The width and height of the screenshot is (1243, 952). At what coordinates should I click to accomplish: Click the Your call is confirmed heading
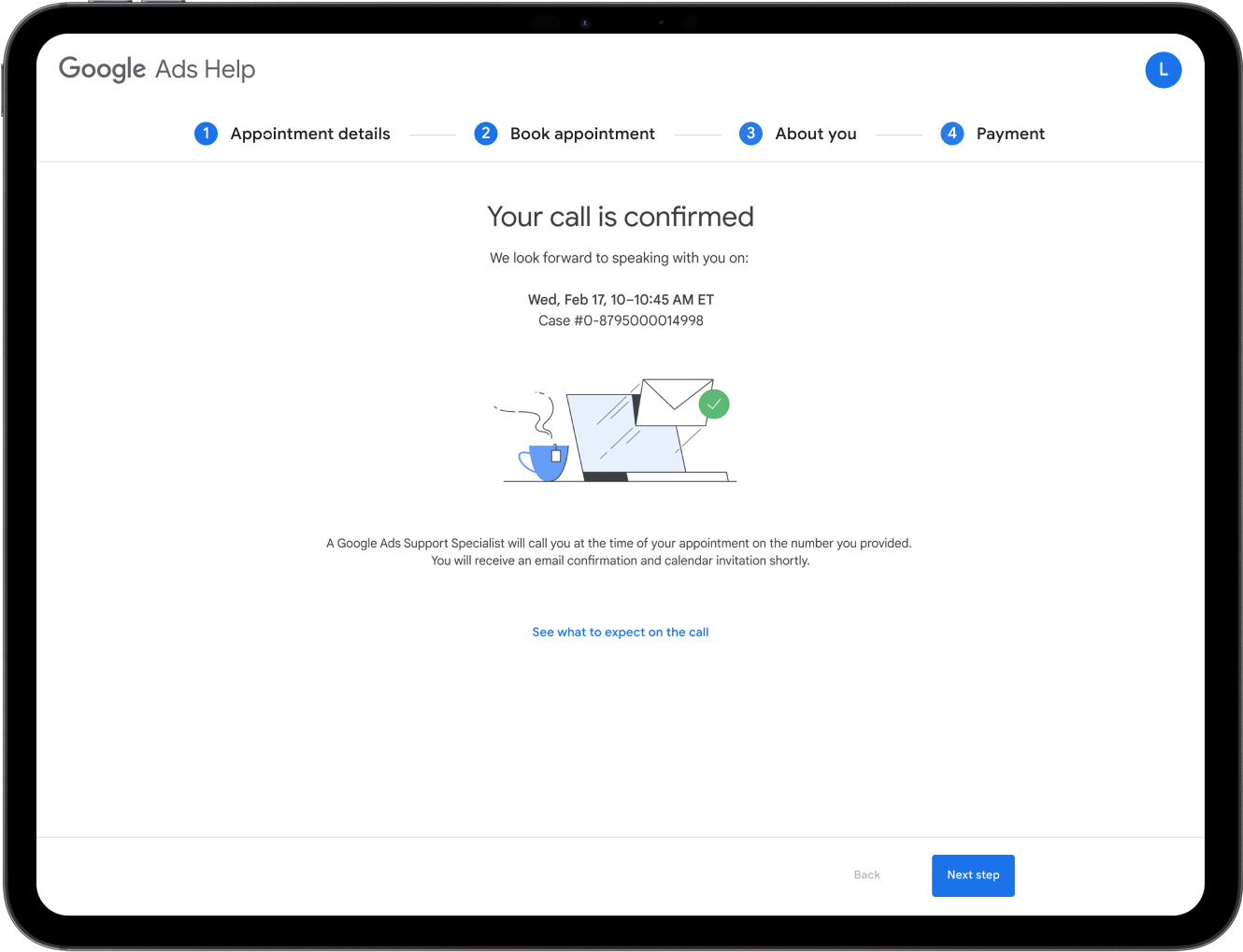coord(621,217)
